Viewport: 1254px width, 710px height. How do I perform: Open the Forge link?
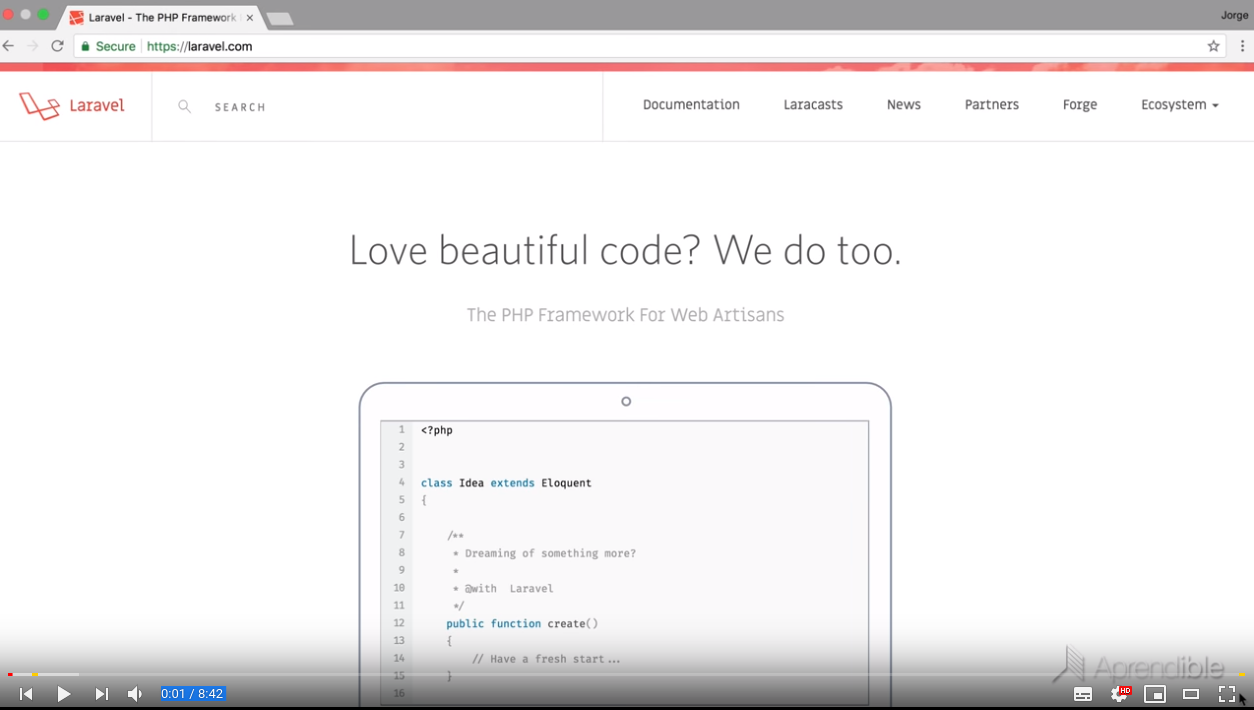[x=1080, y=105]
